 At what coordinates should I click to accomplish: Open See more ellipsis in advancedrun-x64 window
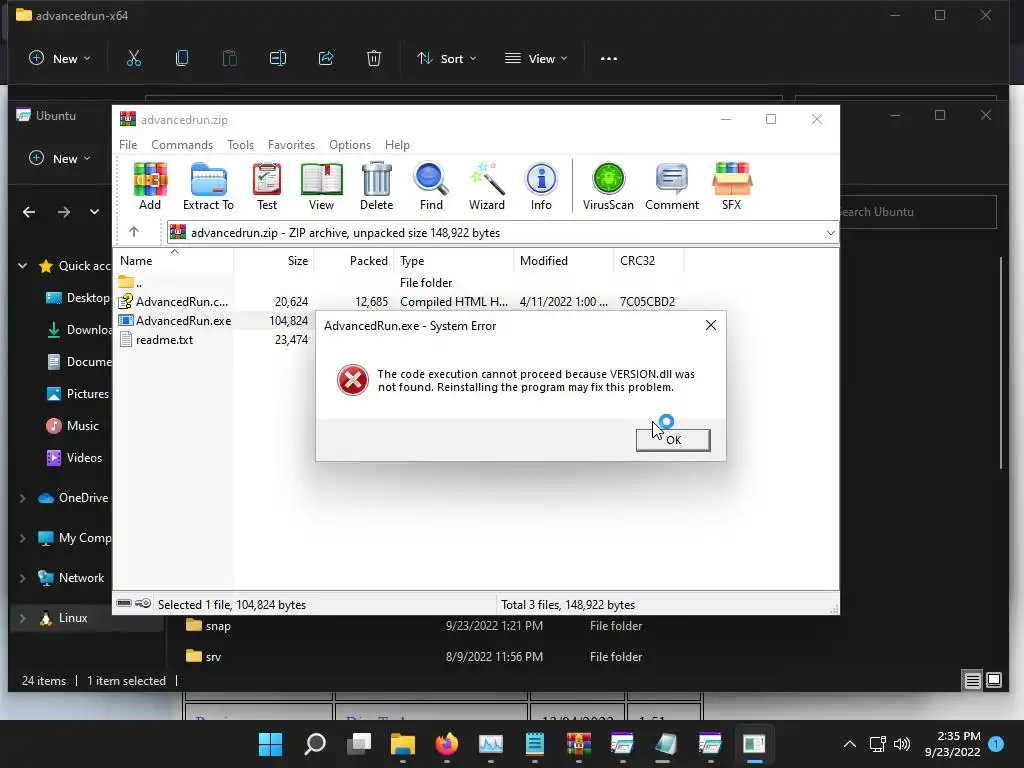pos(609,58)
